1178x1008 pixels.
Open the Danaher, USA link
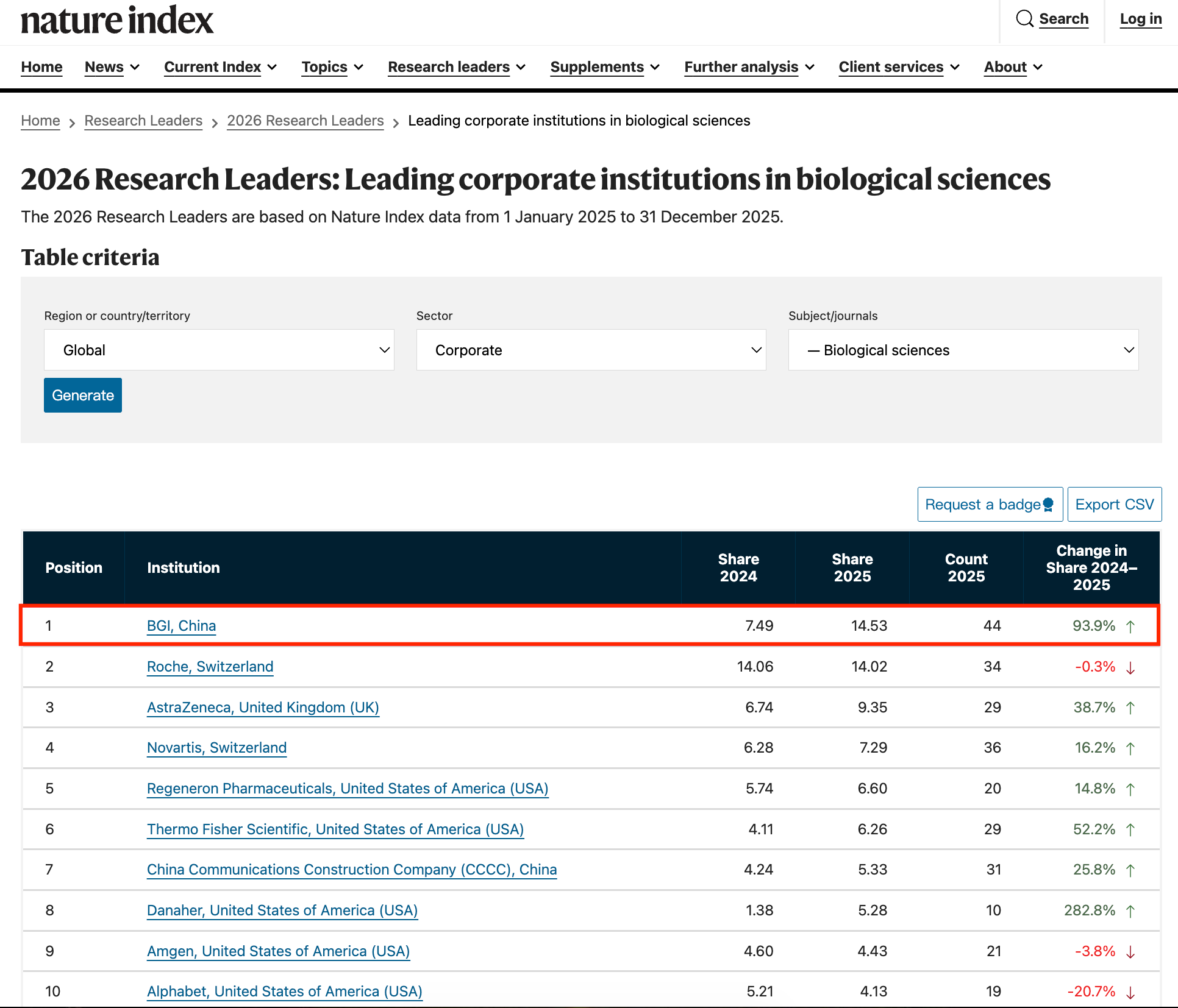[x=282, y=910]
